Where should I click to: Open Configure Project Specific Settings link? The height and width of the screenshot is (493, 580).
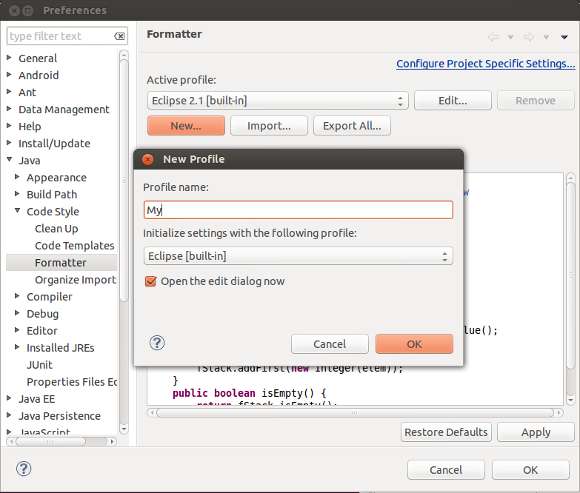pos(486,64)
